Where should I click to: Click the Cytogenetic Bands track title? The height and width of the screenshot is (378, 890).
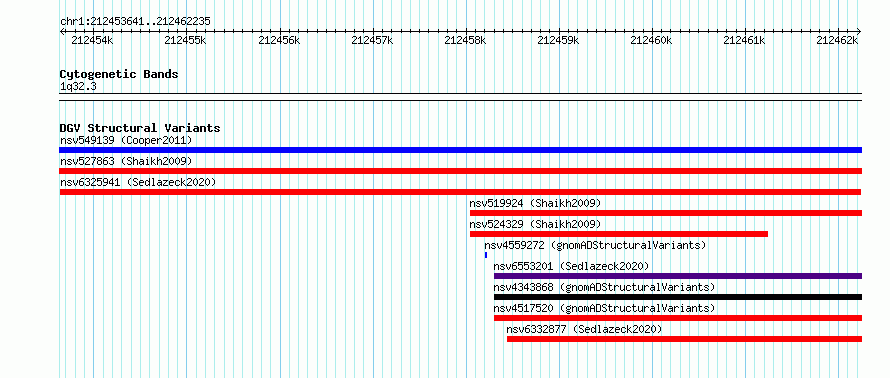[x=119, y=74]
